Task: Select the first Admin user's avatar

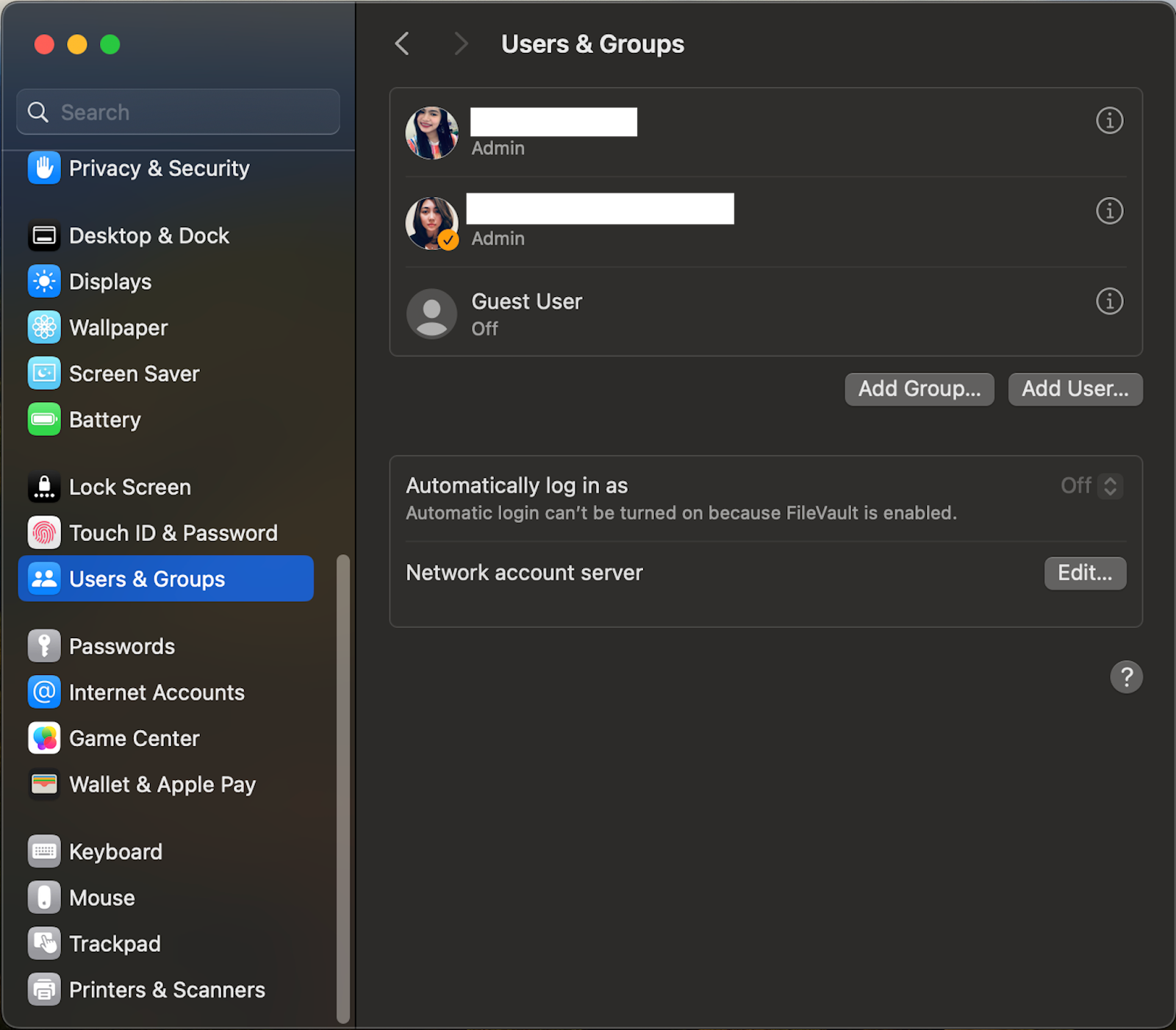Action: 432,133
